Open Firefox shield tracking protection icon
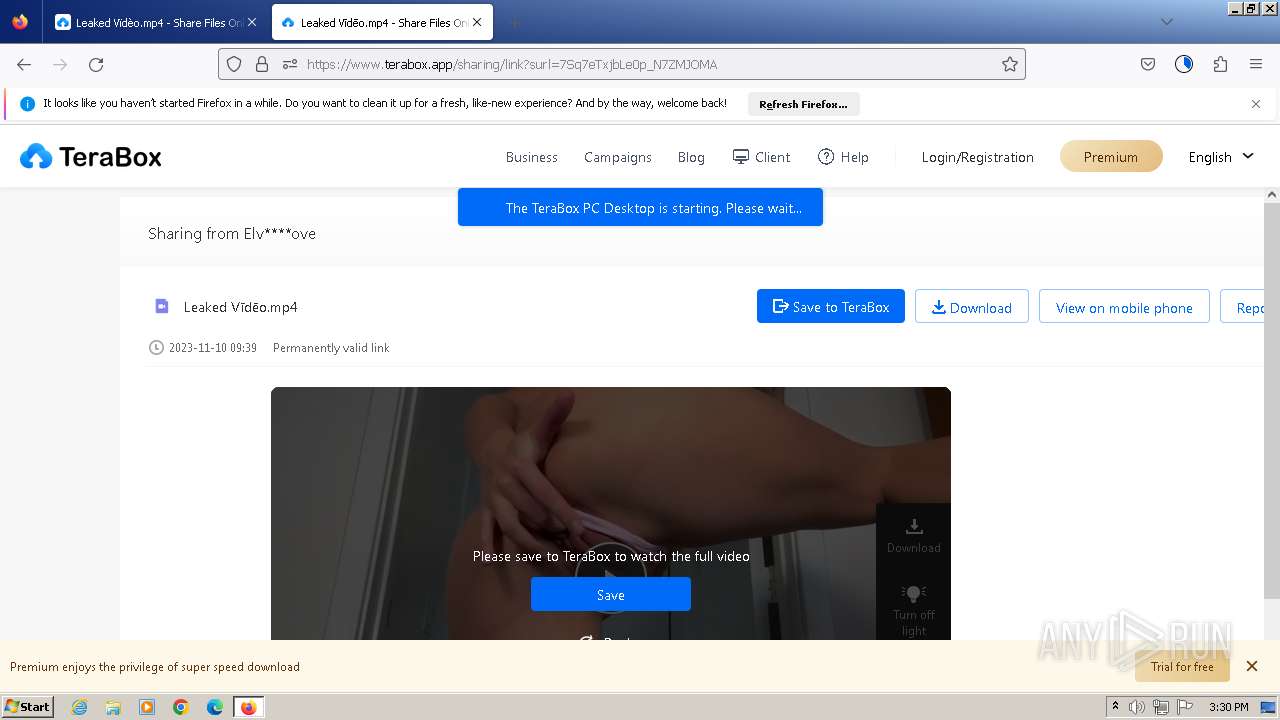 (234, 64)
